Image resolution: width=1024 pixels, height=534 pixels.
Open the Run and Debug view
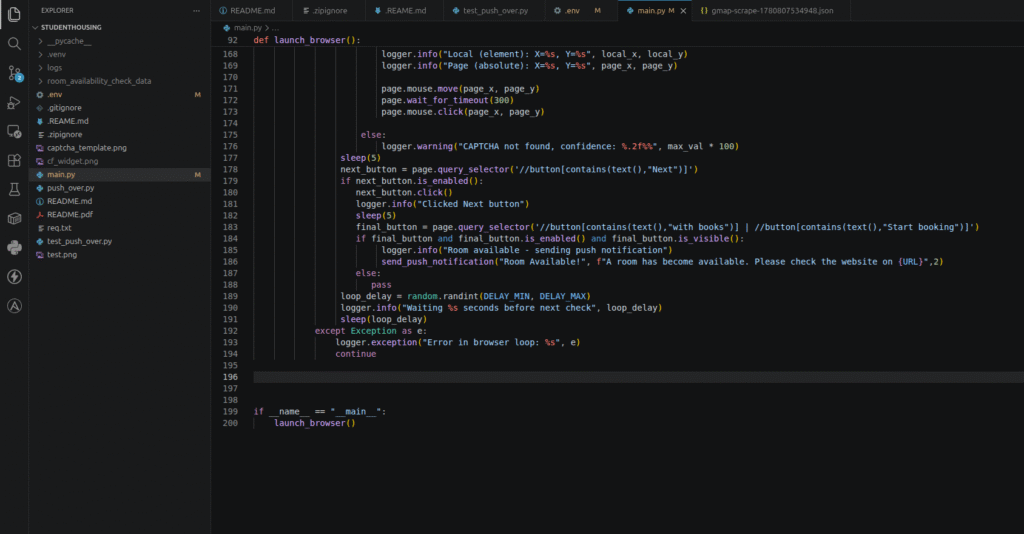[14, 102]
